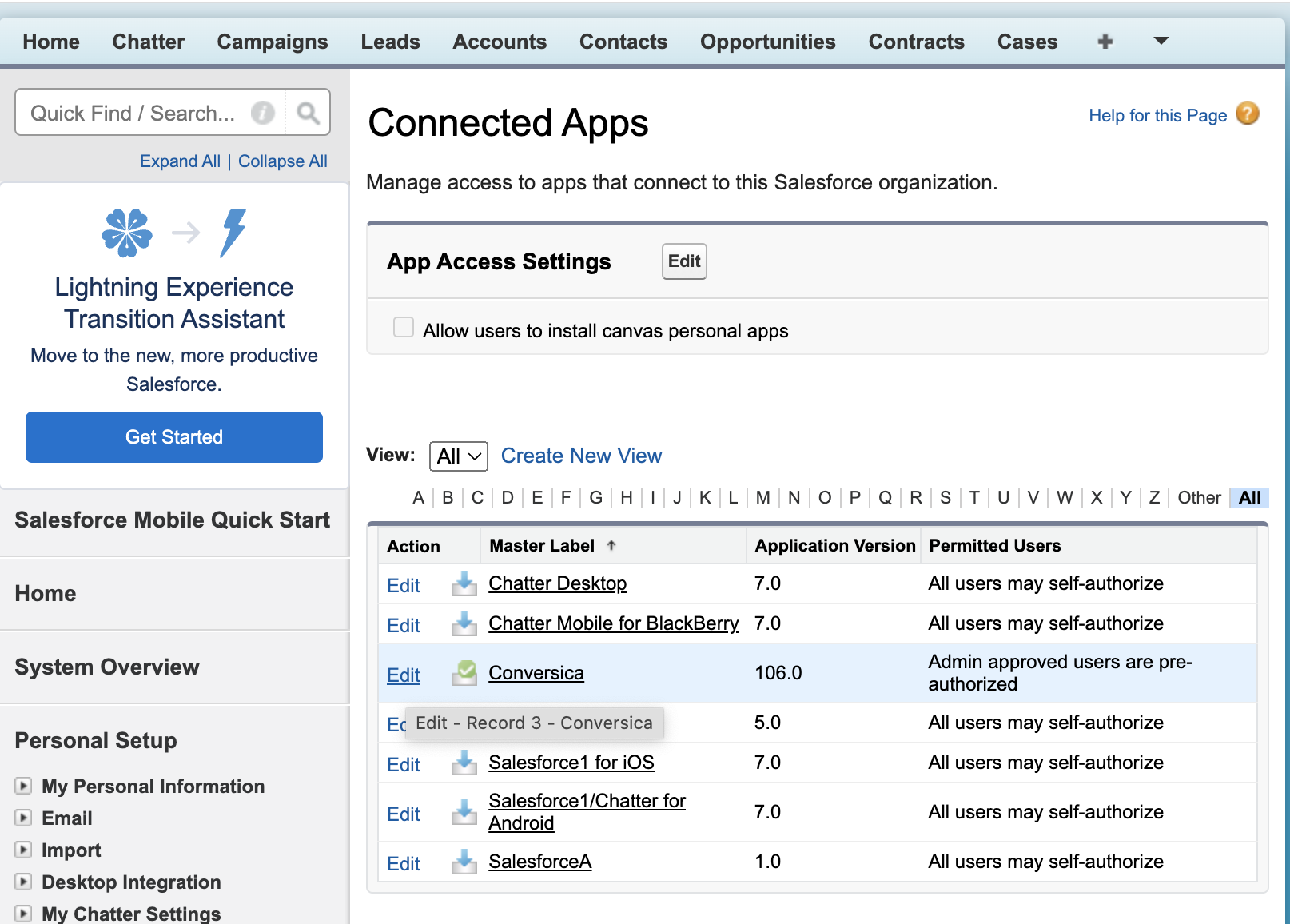
Task: Open the Chatter Desktop app record
Action: [558, 583]
